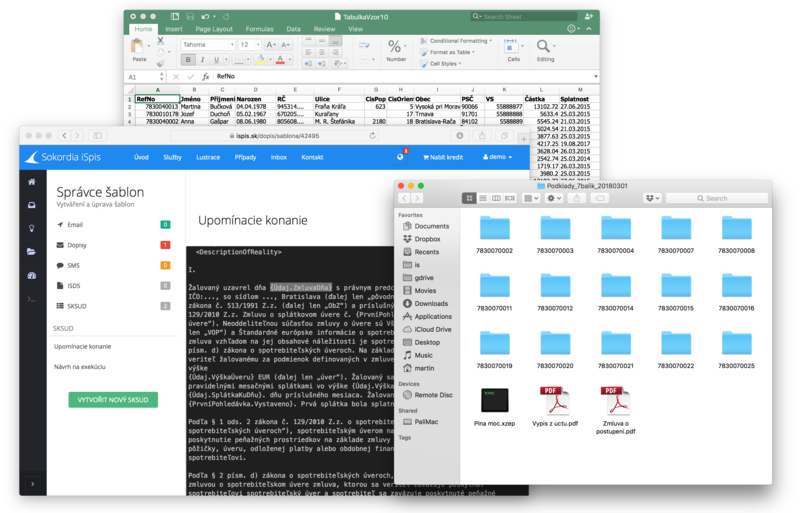Image resolution: width=800 pixels, height=513 pixels.
Task: Click the Vytvořit nový SKSUD button
Action: click(113, 400)
